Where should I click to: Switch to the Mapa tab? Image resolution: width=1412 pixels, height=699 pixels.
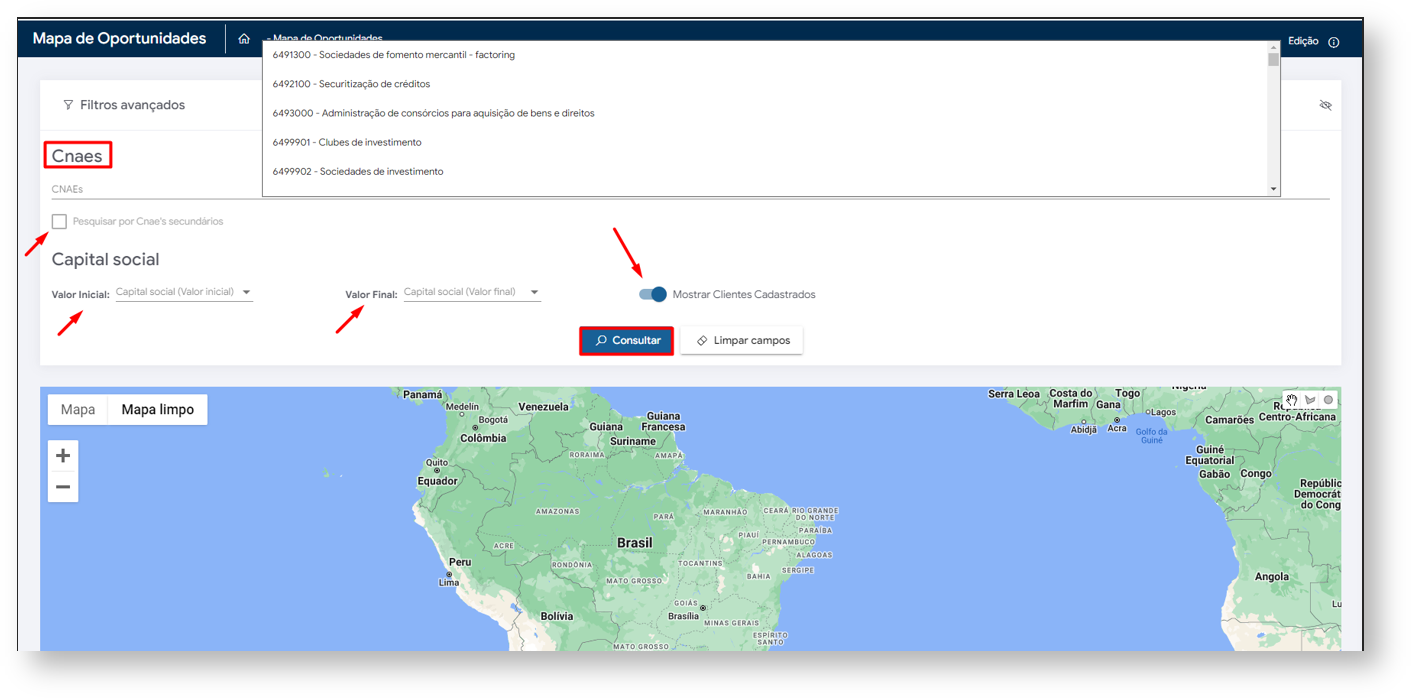[78, 409]
